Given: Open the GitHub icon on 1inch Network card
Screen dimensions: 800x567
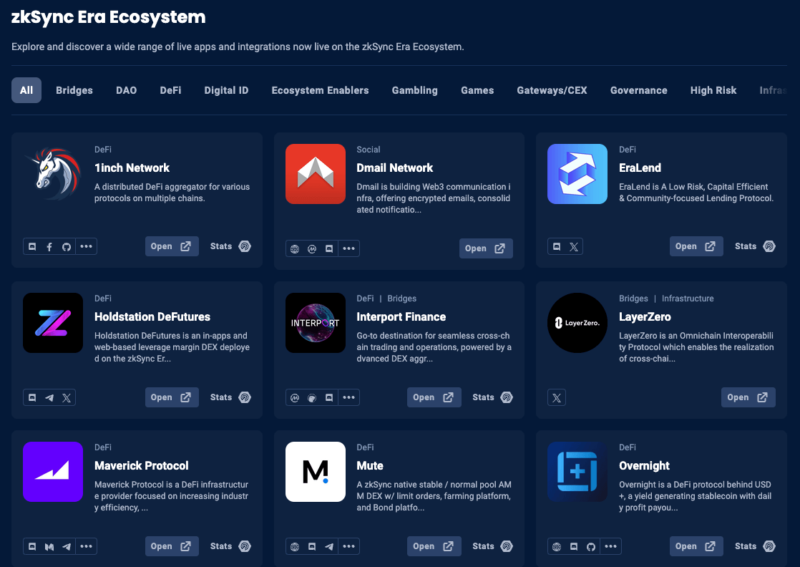Looking at the screenshot, I should click(x=67, y=246).
